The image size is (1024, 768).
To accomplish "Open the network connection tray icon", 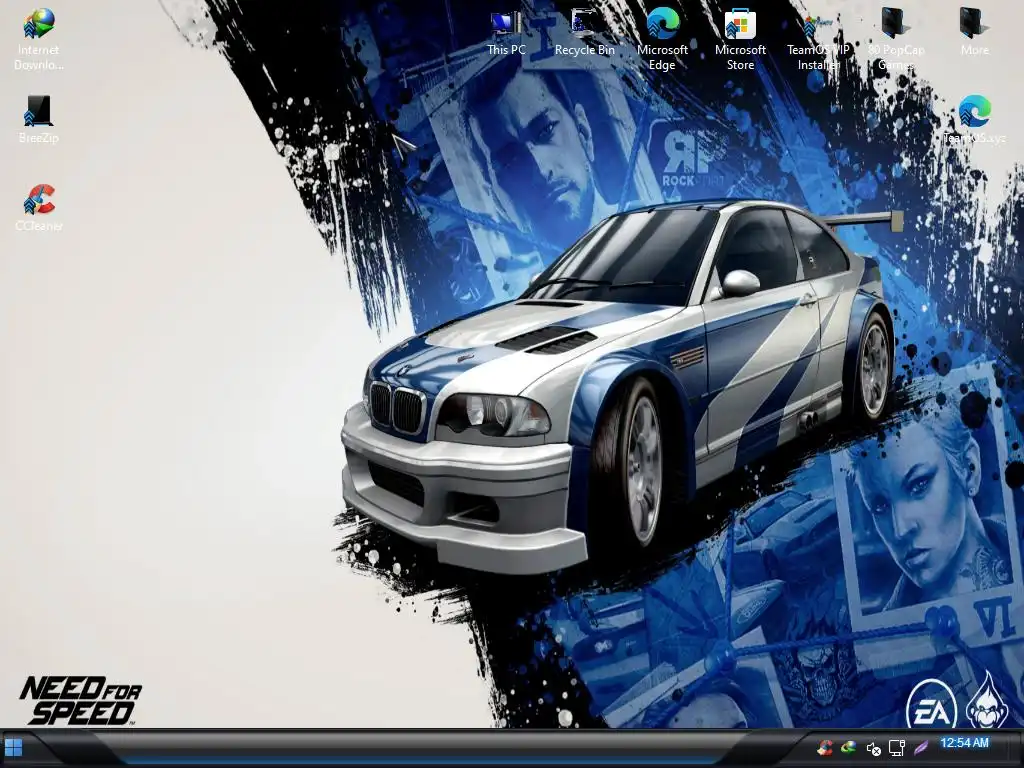I will (x=897, y=748).
